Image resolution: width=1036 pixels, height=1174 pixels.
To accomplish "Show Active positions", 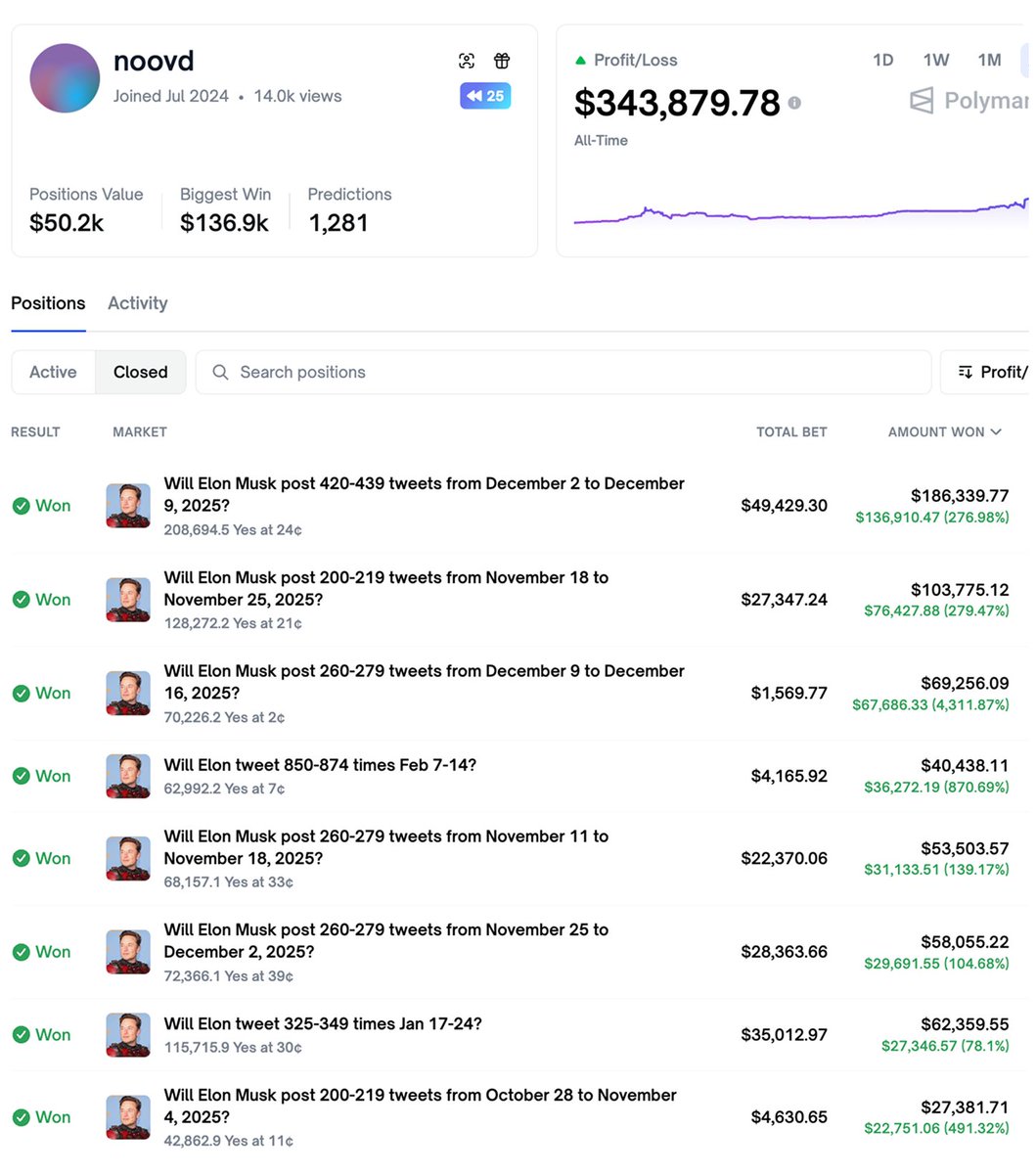I will click(x=53, y=372).
